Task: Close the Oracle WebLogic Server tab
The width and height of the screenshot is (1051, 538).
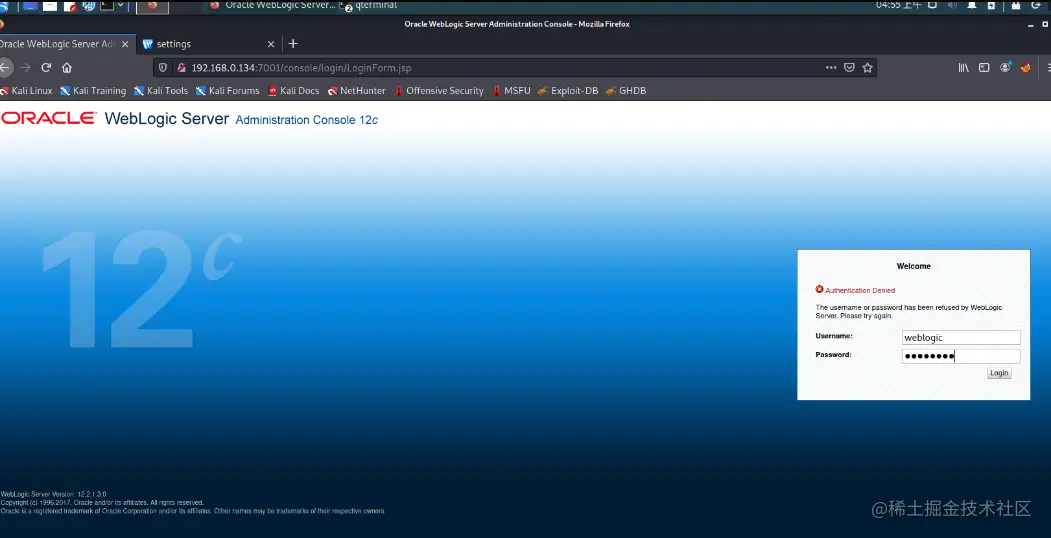Action: tap(125, 44)
